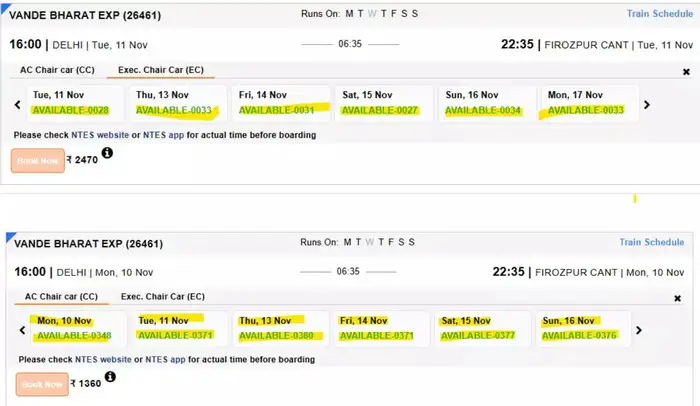Switch to Exec. Chair Car tab in ₹ 1360 panel

coord(162,296)
